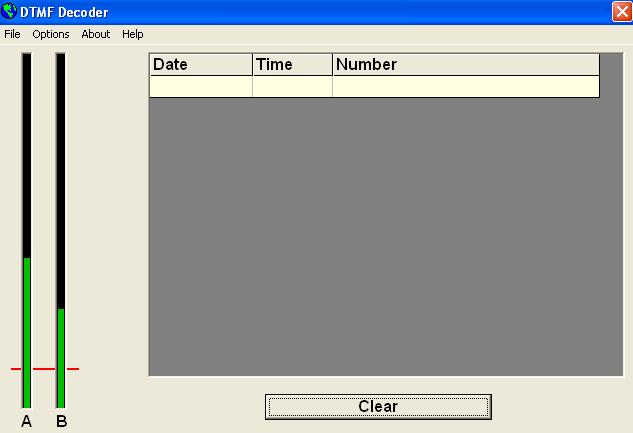Open the File menu
633x433 pixels.
coord(12,34)
